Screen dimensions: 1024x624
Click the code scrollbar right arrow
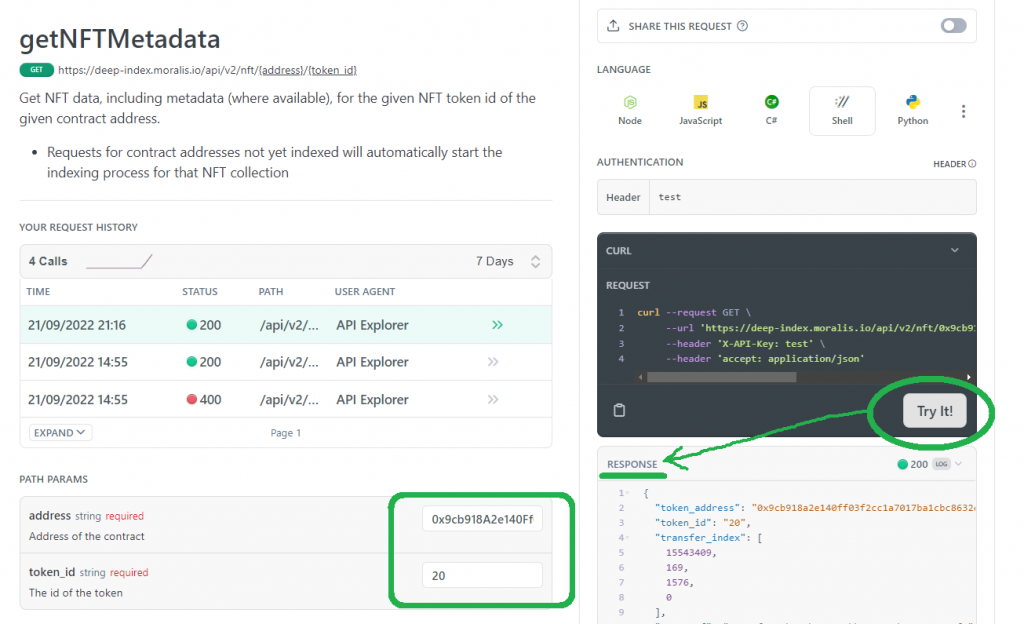968,377
